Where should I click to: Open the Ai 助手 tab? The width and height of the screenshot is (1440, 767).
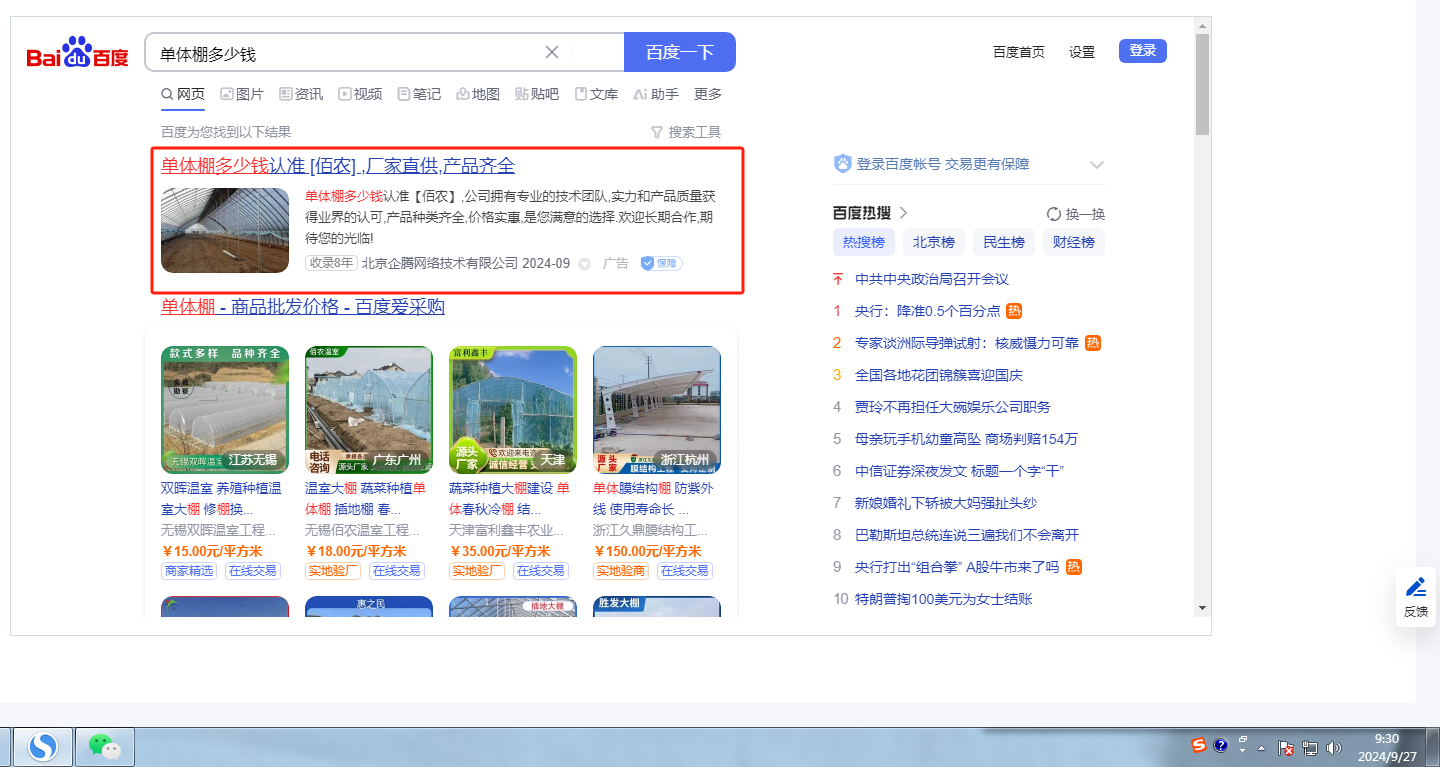[x=656, y=94]
